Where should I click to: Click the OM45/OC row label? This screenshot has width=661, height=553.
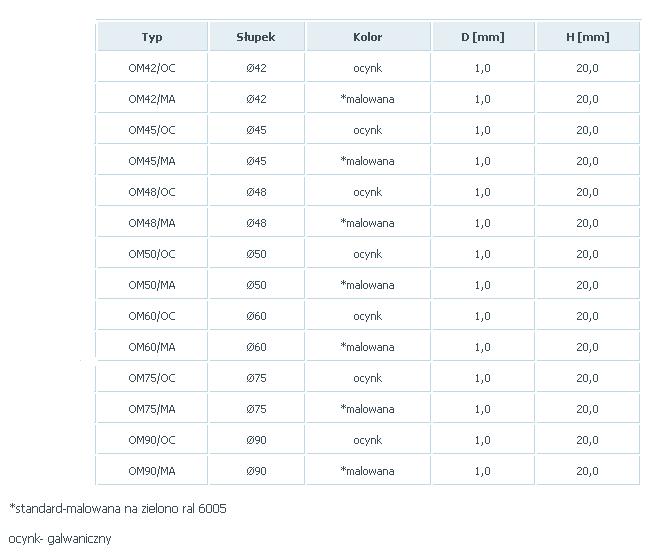pyautogui.click(x=152, y=130)
